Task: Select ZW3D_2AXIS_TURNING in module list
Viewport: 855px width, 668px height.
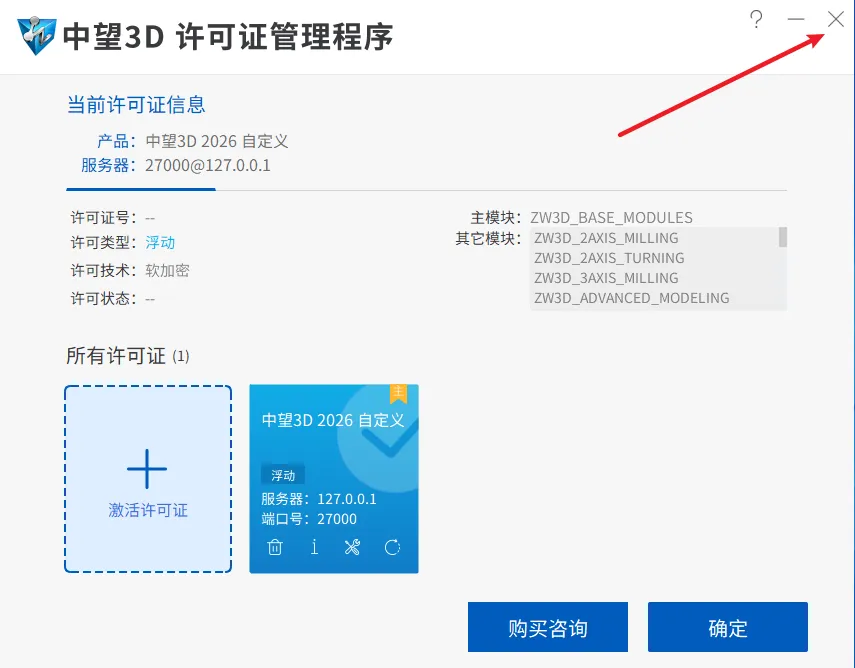Action: (609, 258)
